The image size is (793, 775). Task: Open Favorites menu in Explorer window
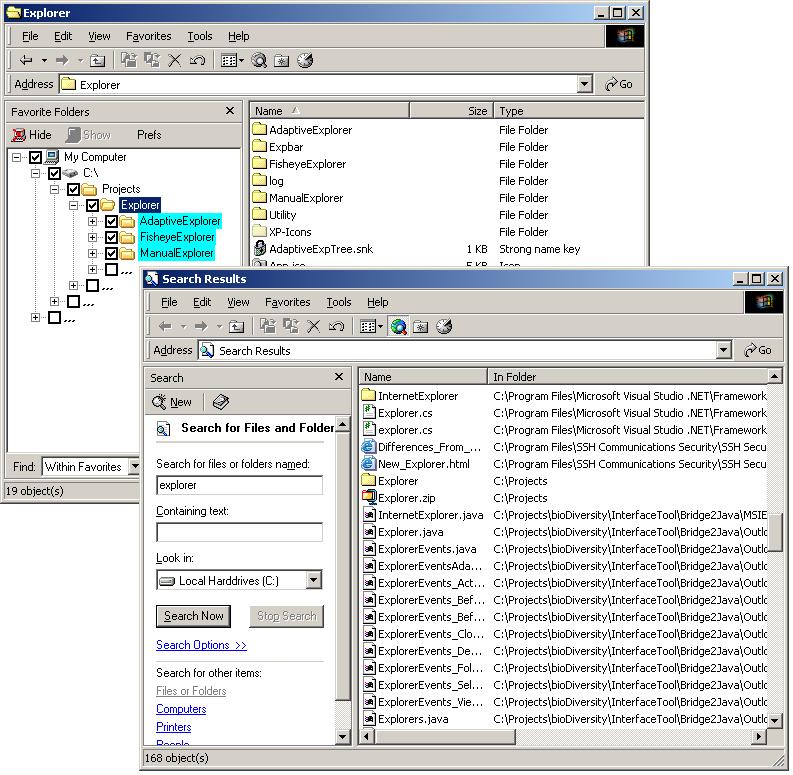coord(149,36)
